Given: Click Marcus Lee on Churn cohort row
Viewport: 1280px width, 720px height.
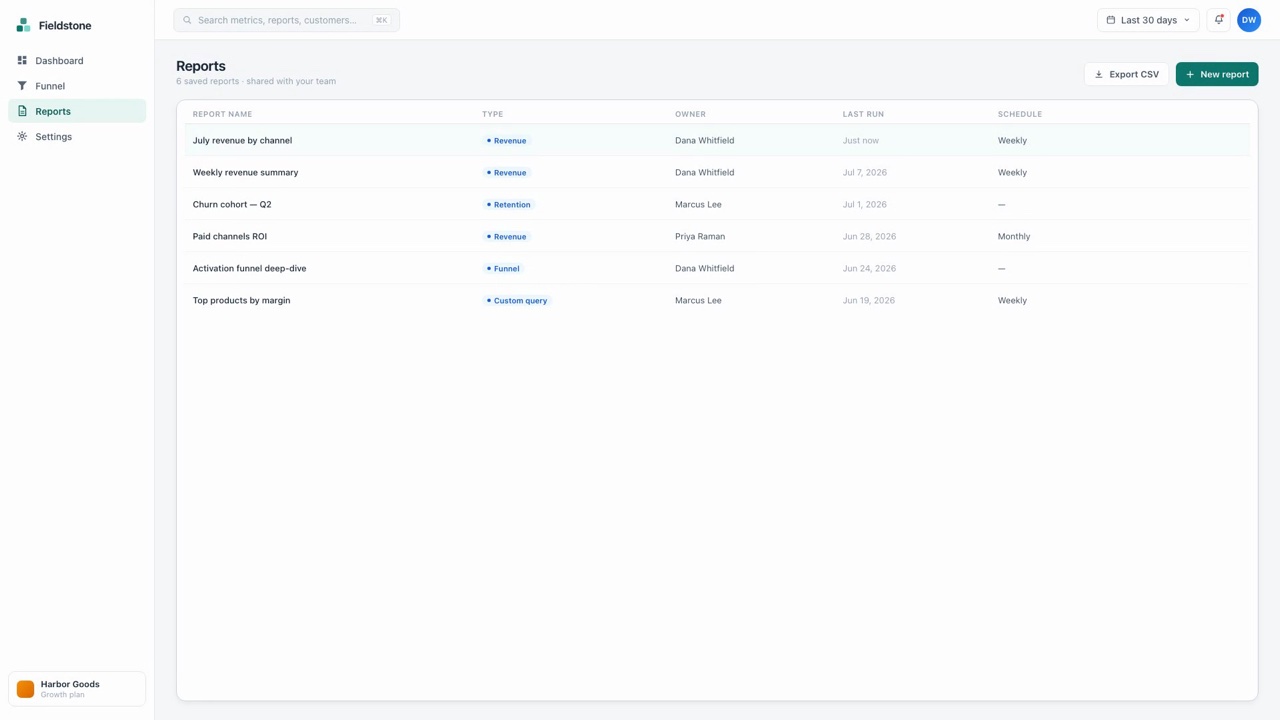Looking at the screenshot, I should [698, 204].
